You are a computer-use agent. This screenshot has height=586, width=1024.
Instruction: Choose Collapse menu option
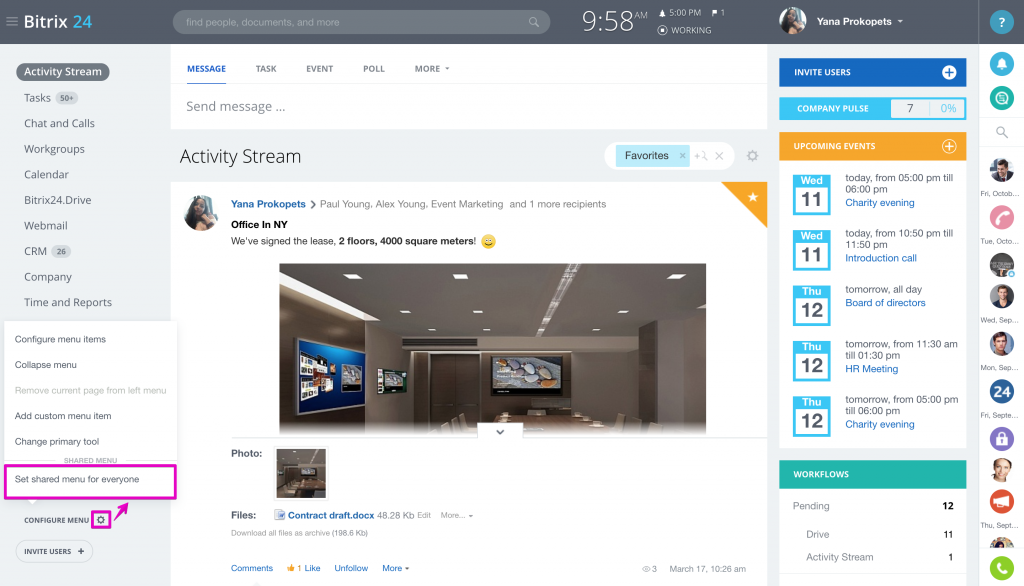(x=46, y=365)
